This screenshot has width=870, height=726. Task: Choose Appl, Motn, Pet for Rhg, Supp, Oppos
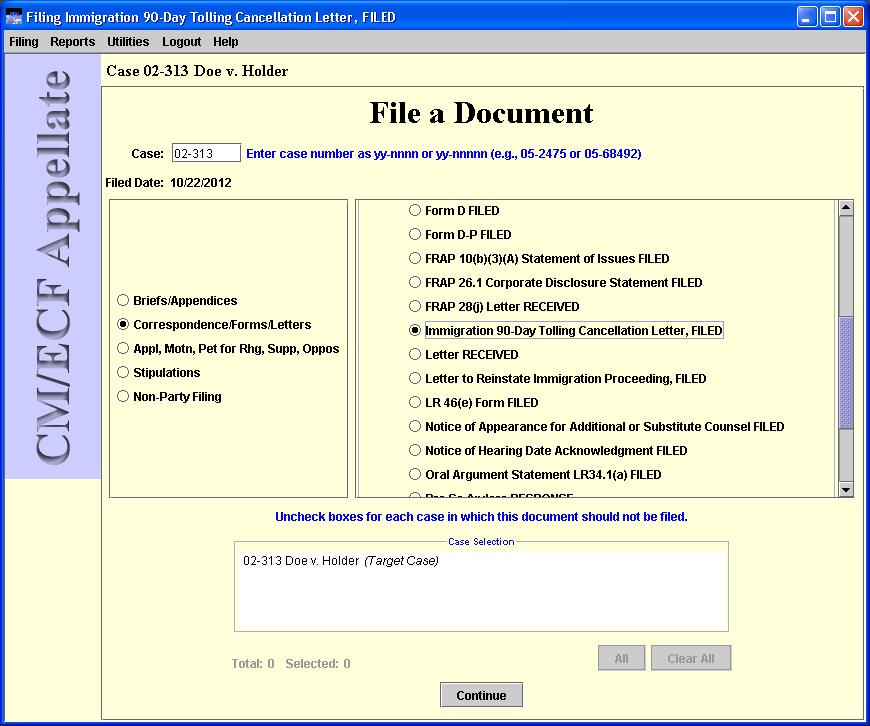(228, 349)
